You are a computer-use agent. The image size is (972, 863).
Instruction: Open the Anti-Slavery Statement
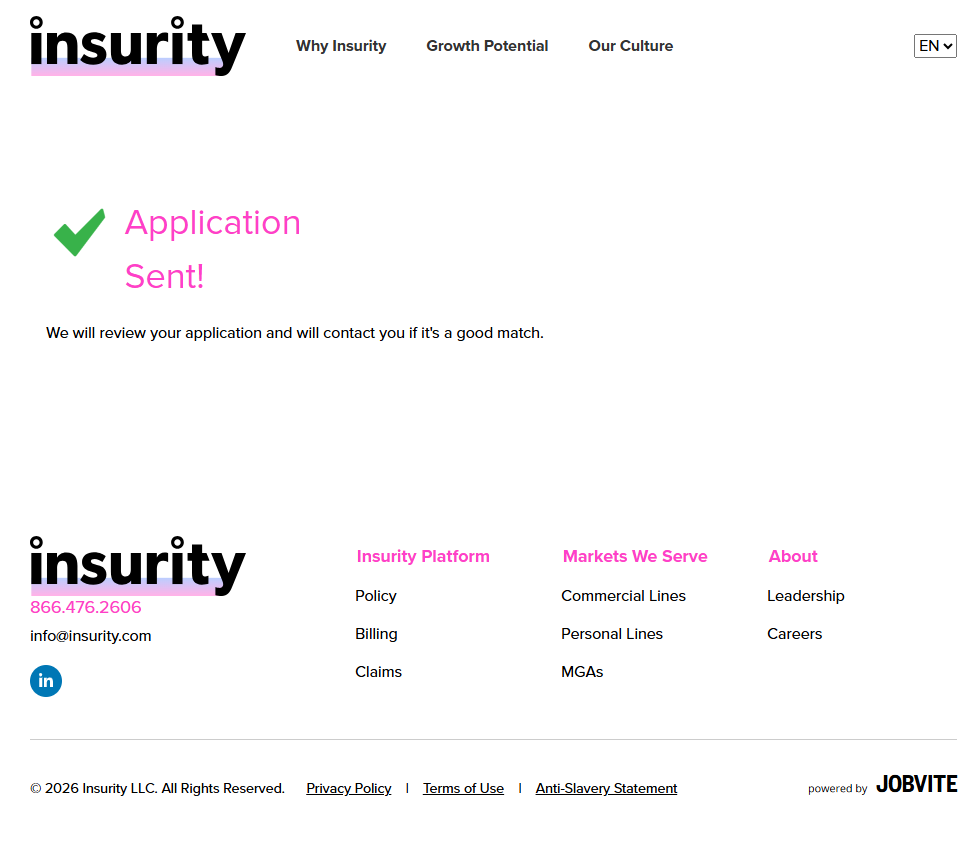[606, 789]
